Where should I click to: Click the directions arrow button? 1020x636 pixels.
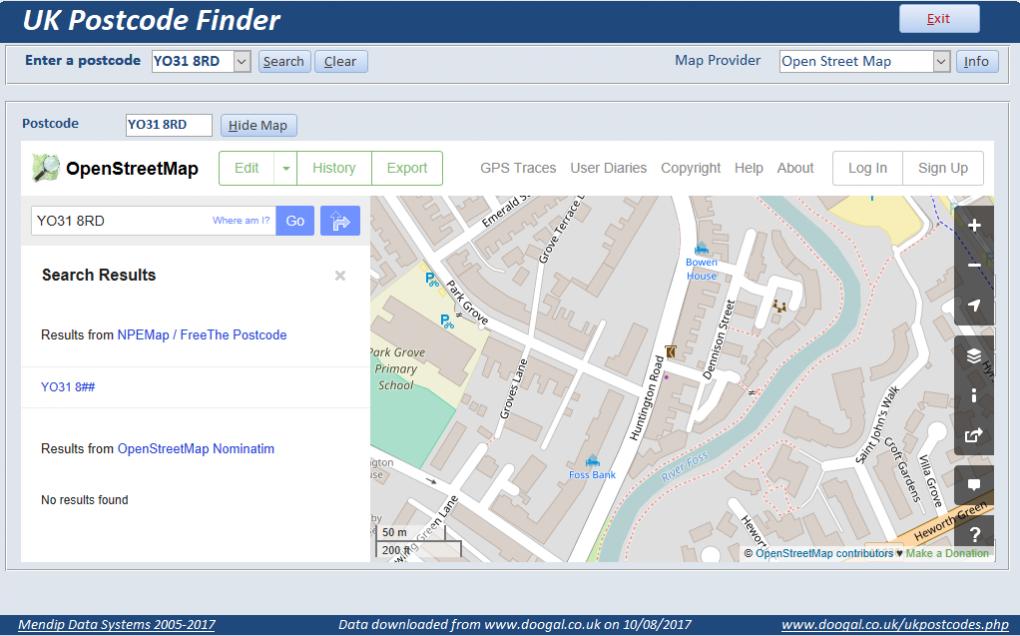pos(340,221)
